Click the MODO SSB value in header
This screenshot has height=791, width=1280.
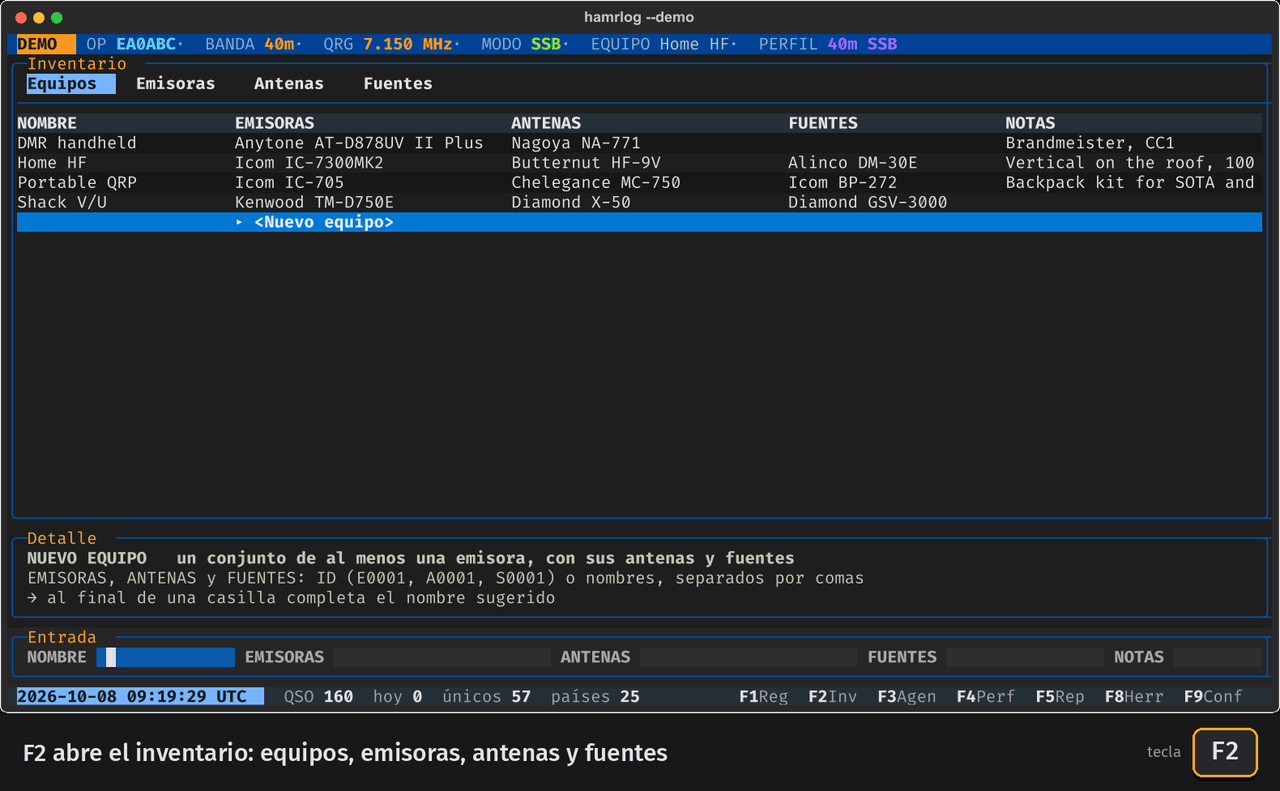click(x=546, y=44)
